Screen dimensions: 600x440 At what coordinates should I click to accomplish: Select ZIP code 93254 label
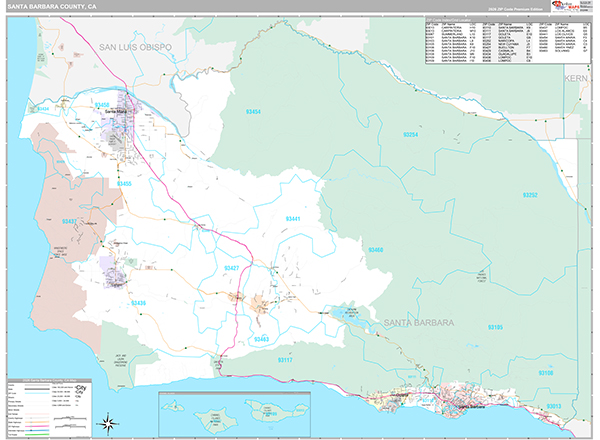[410, 133]
